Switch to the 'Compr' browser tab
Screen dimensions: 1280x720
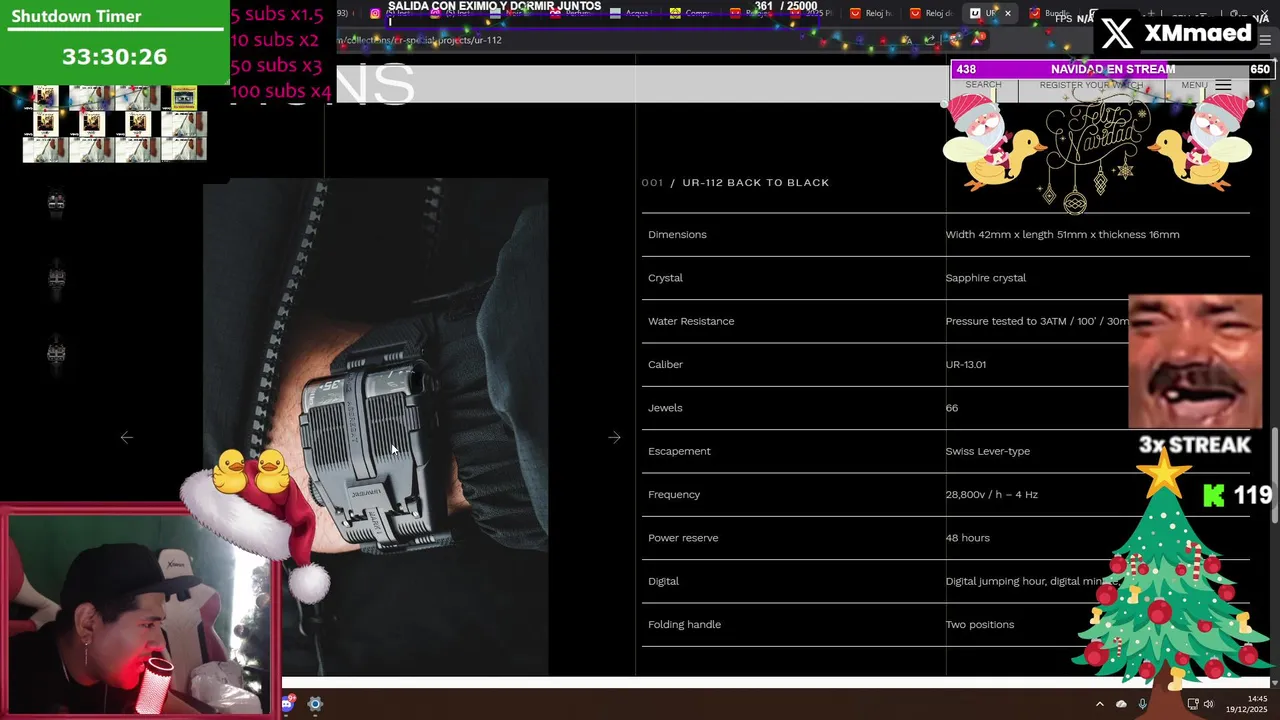tap(691, 14)
